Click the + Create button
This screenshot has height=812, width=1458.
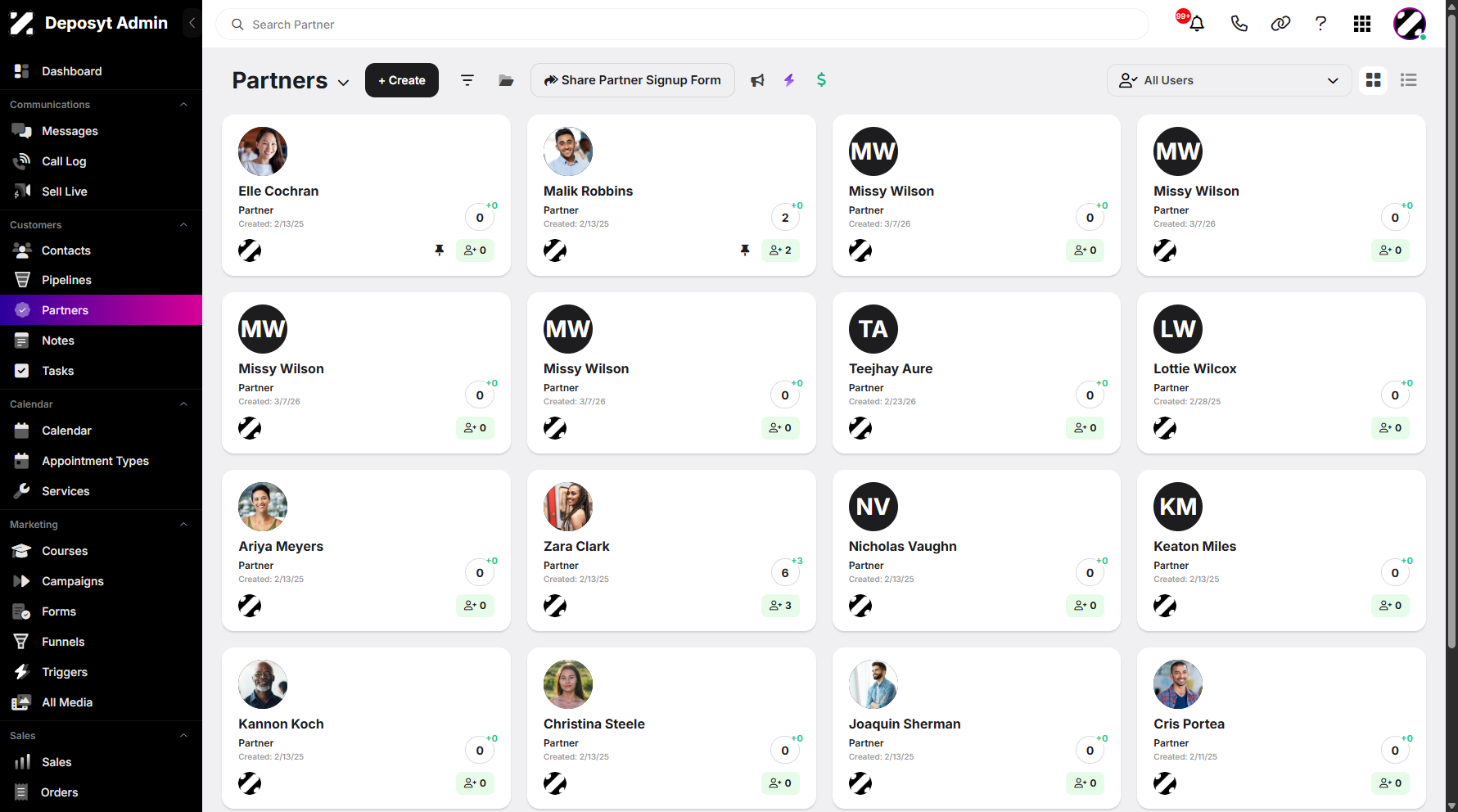pyautogui.click(x=402, y=80)
